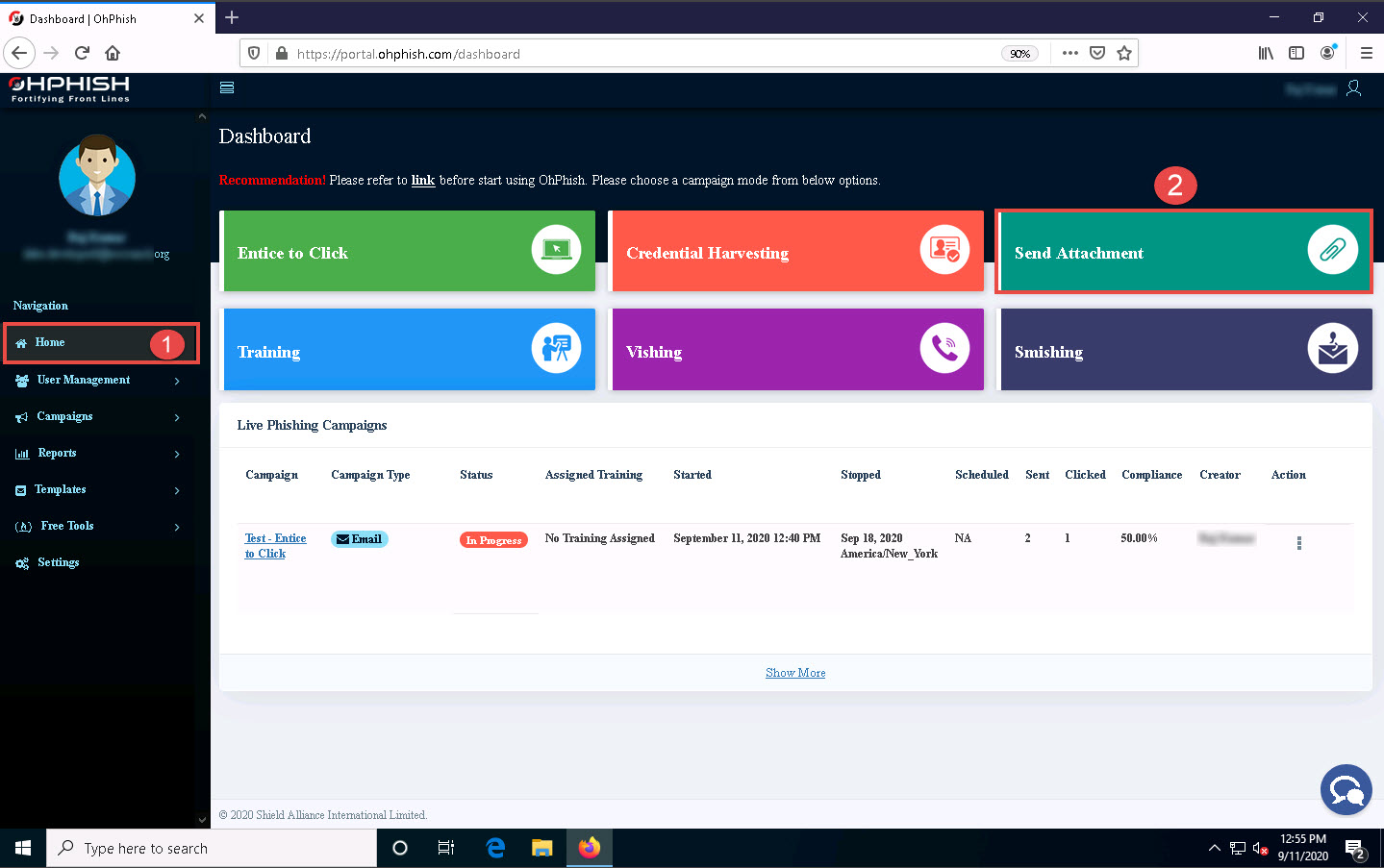Image resolution: width=1384 pixels, height=868 pixels.
Task: Click the In Progress status badge
Action: click(x=493, y=540)
